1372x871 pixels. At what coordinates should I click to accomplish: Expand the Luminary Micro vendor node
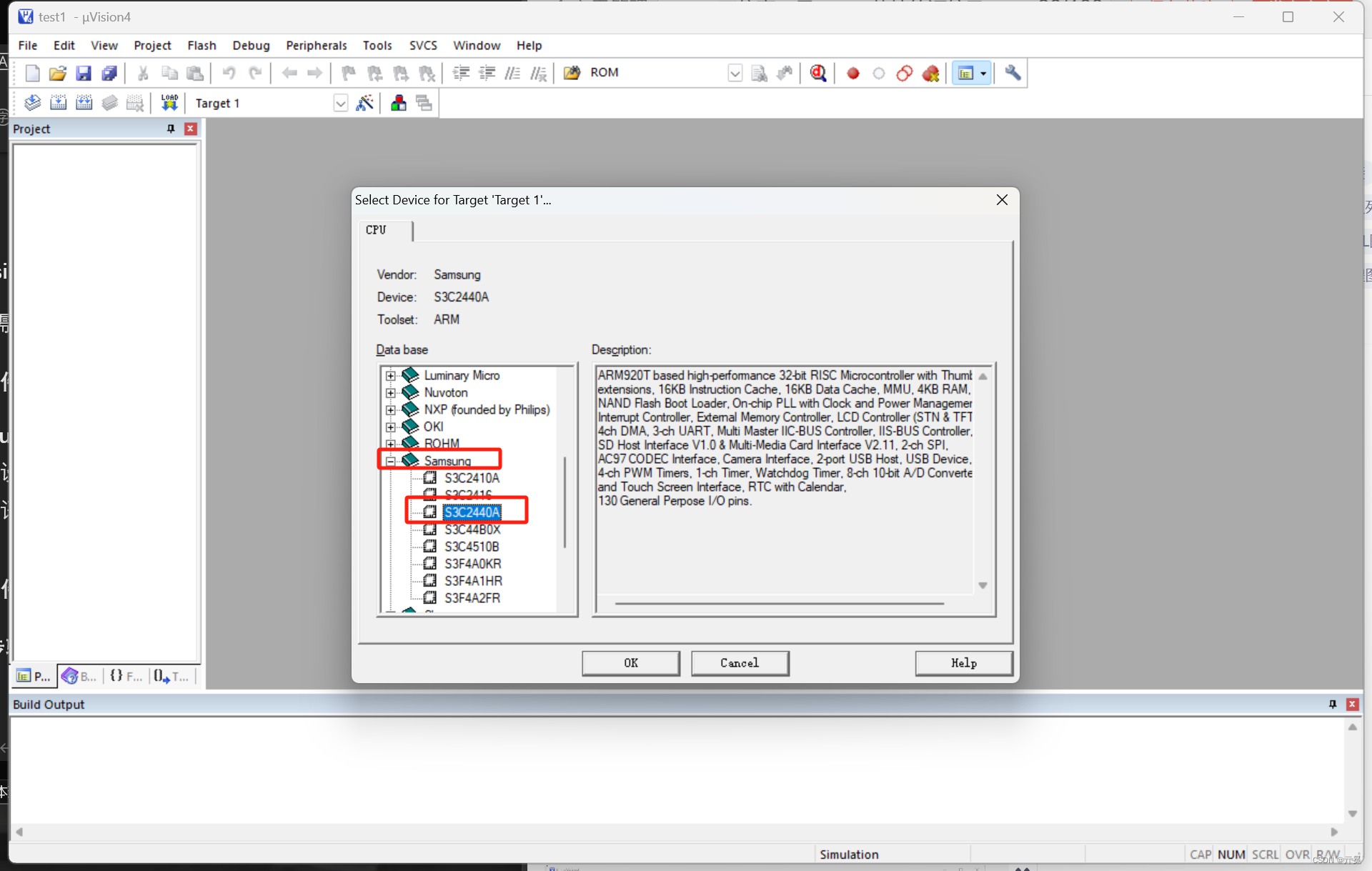[390, 375]
